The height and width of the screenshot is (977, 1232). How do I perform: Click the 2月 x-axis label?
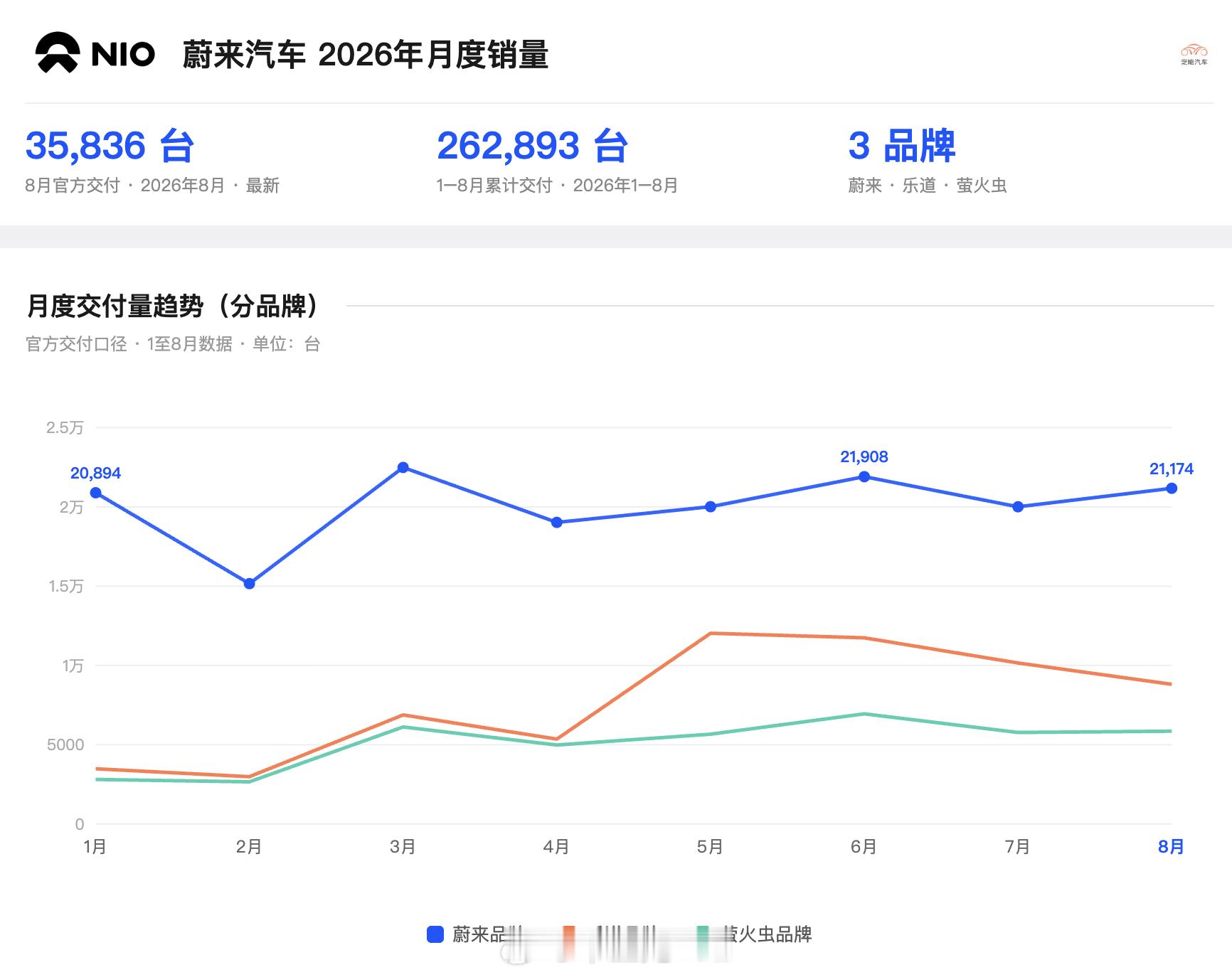point(249,847)
